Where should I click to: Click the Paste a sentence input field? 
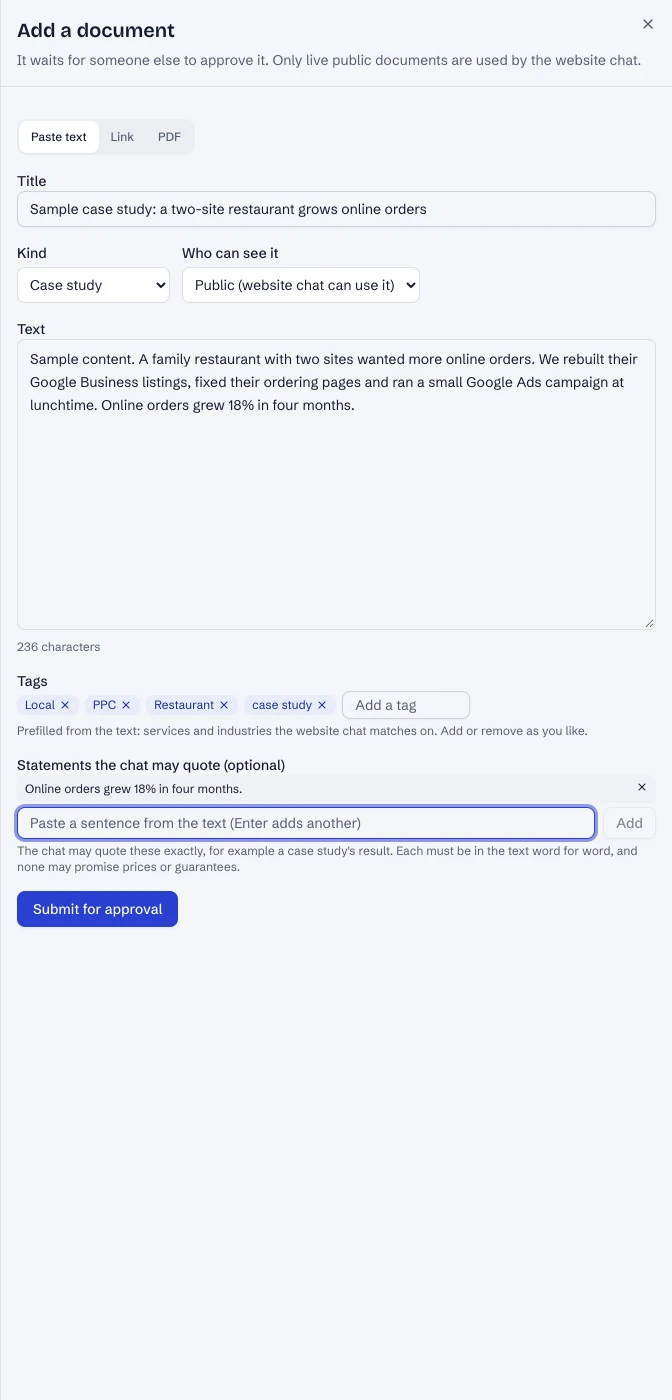coord(306,823)
